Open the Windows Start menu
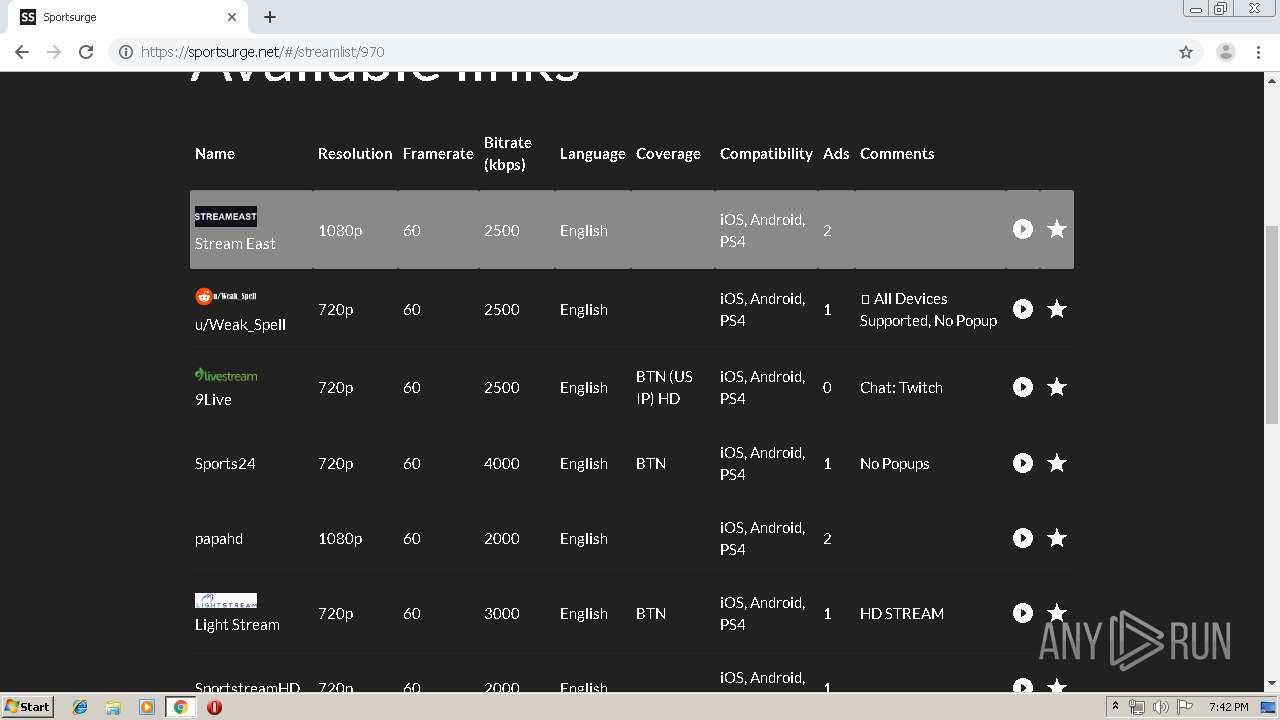1280x720 pixels. [x=28, y=706]
